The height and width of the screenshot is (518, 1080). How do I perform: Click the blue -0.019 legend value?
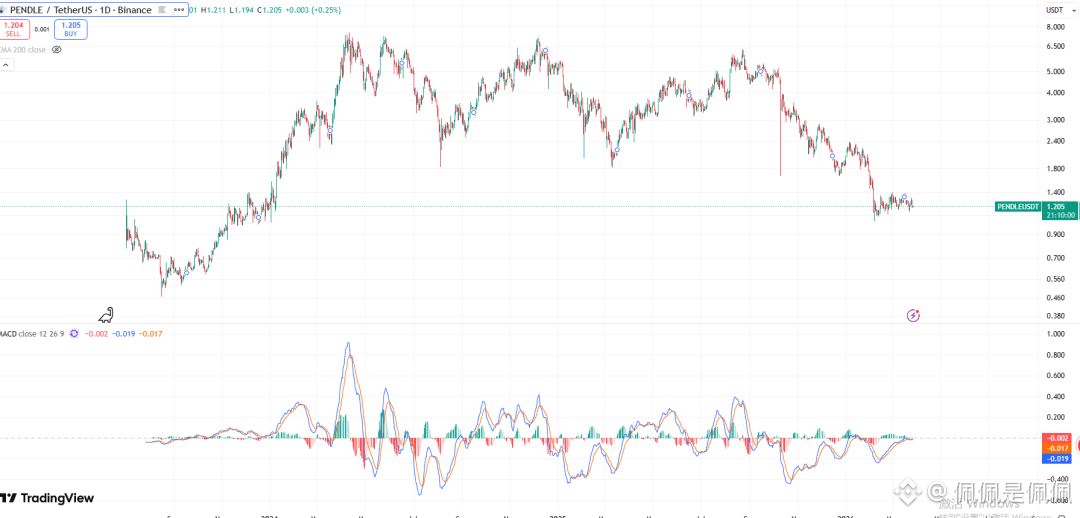click(123, 333)
